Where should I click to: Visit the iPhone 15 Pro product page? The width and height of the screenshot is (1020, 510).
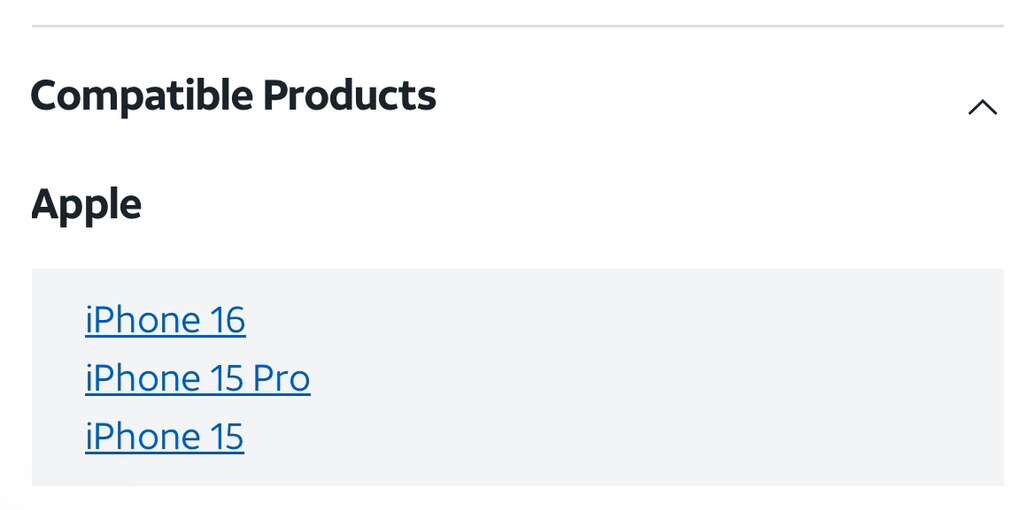[197, 378]
